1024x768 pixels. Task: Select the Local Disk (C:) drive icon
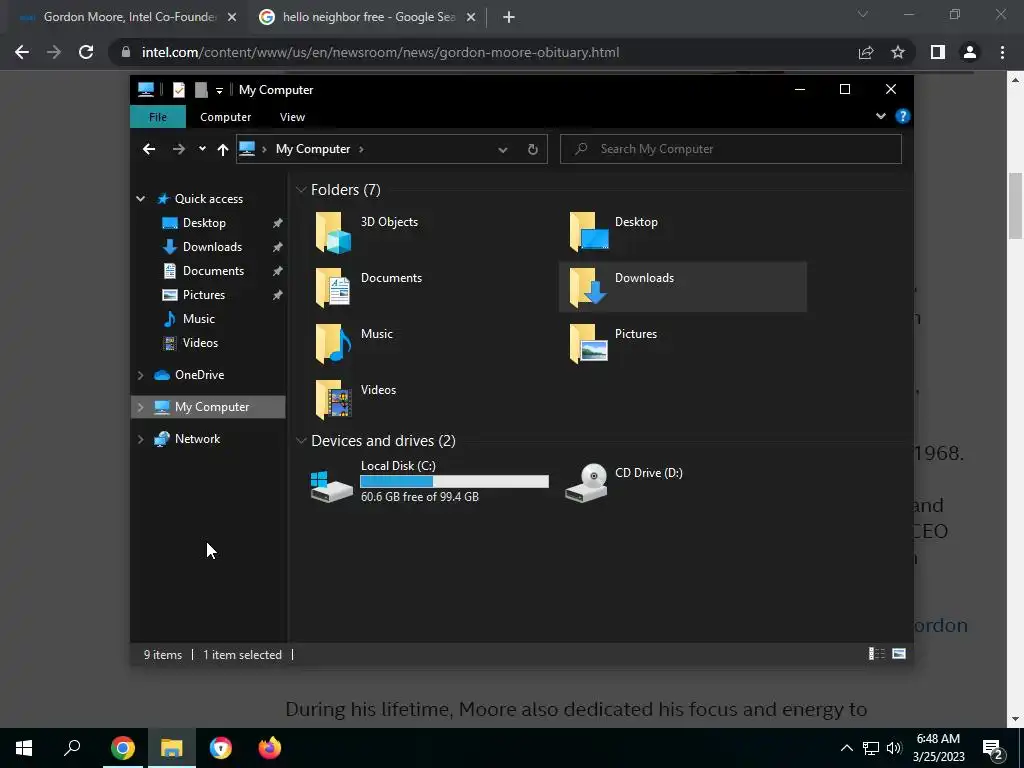click(332, 486)
